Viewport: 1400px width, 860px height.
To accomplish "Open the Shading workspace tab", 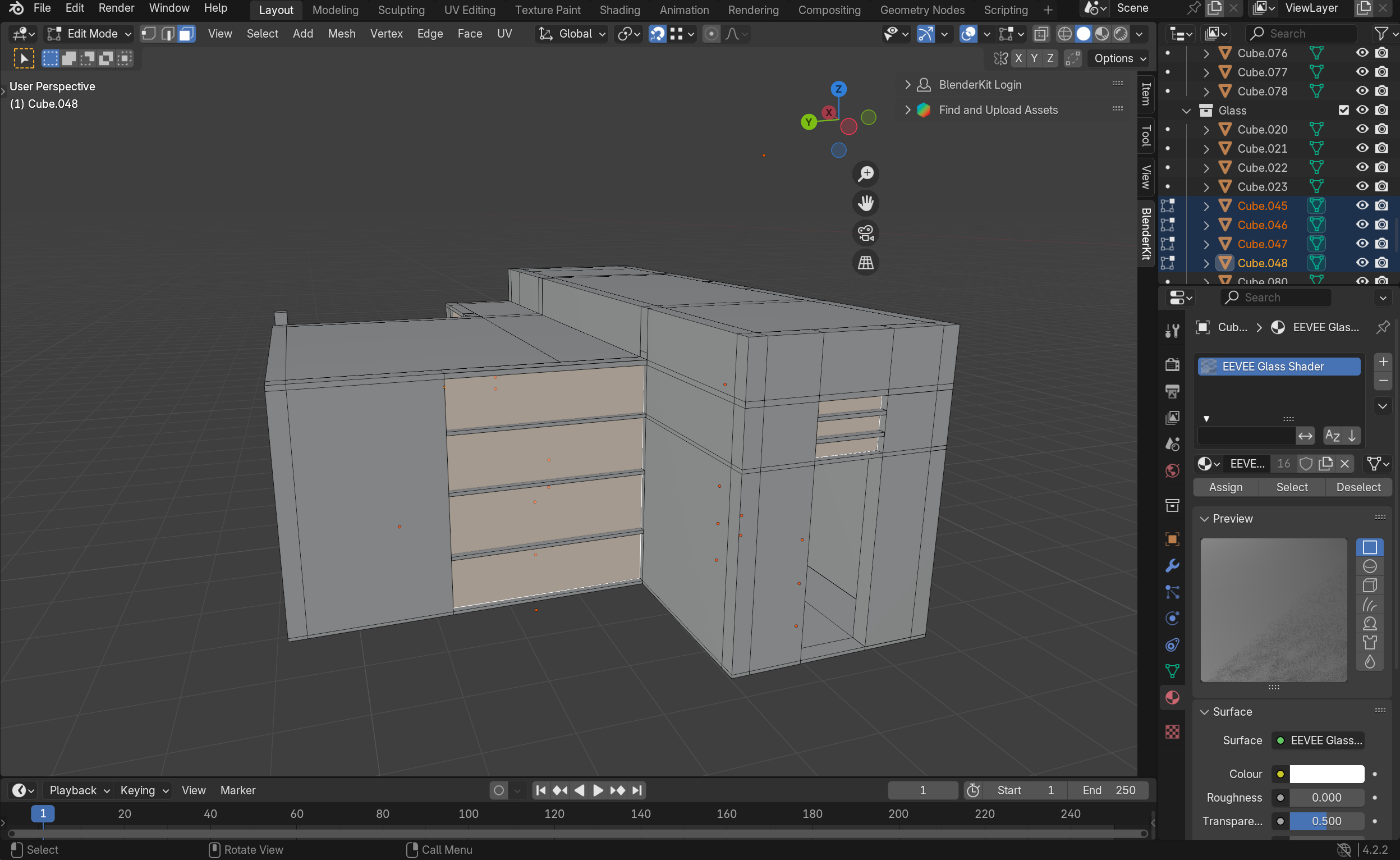I will click(x=619, y=10).
